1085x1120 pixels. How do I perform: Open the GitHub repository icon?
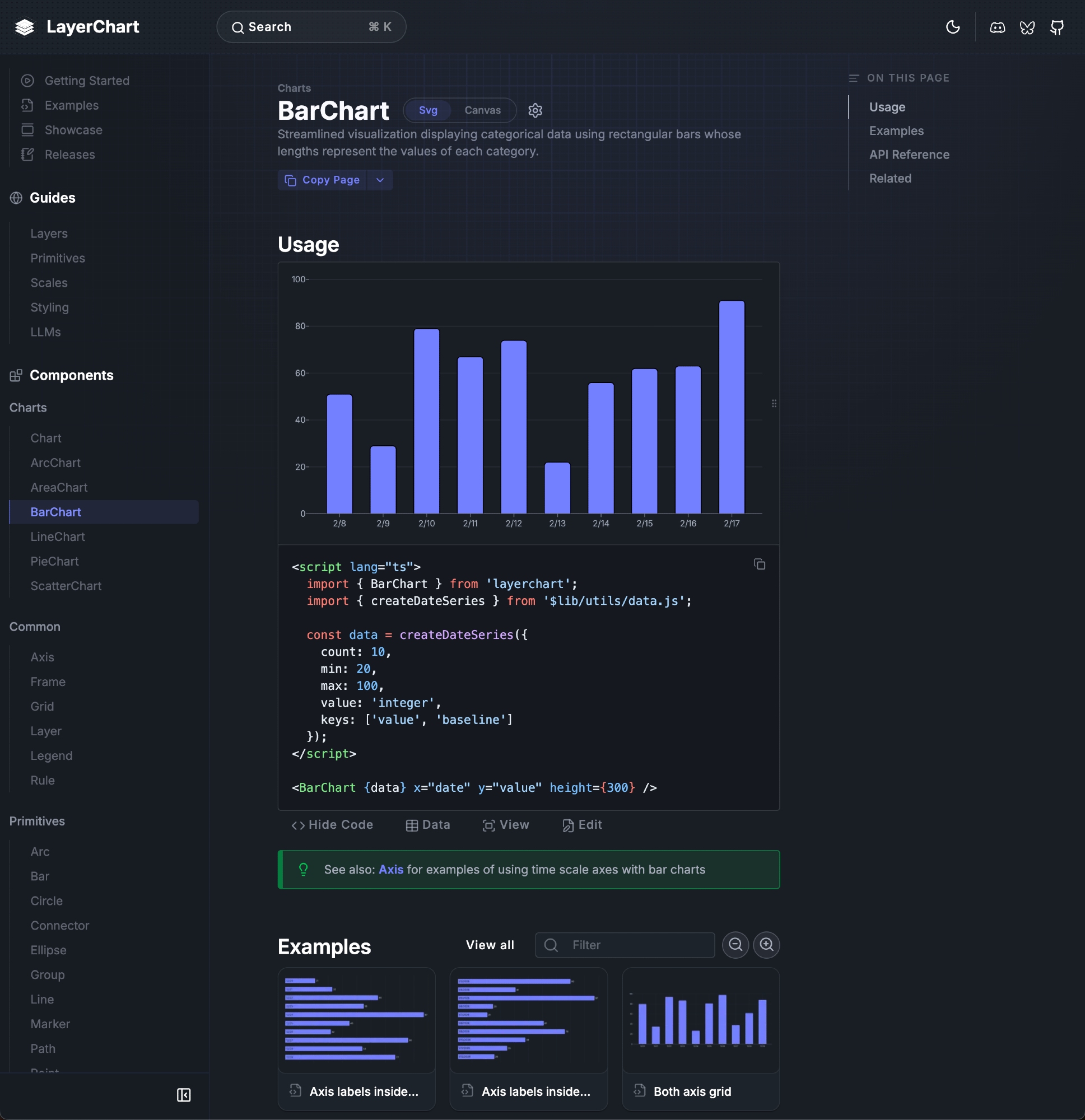(x=1056, y=27)
